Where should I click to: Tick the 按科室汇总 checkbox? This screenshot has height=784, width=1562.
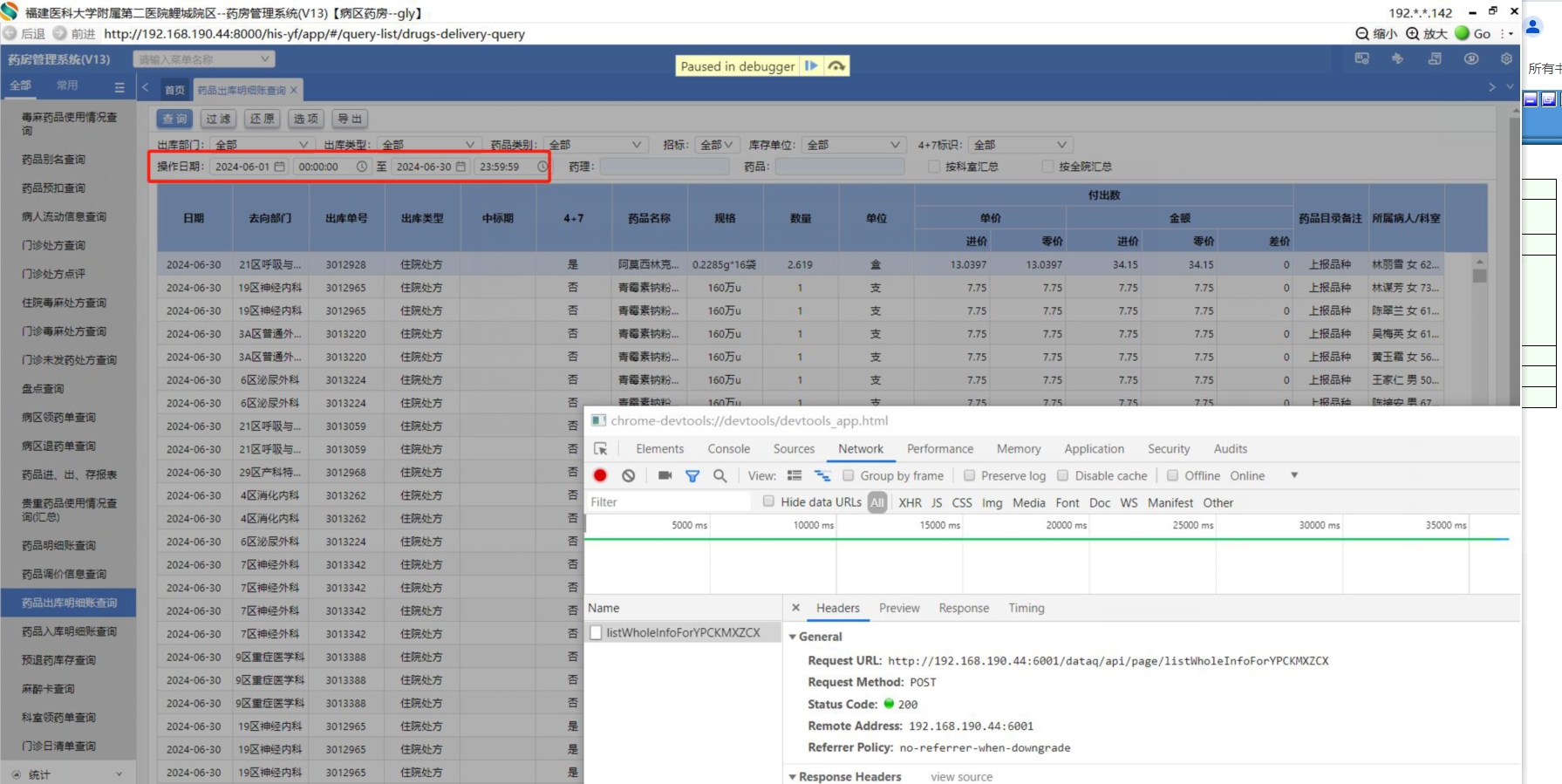click(x=934, y=167)
